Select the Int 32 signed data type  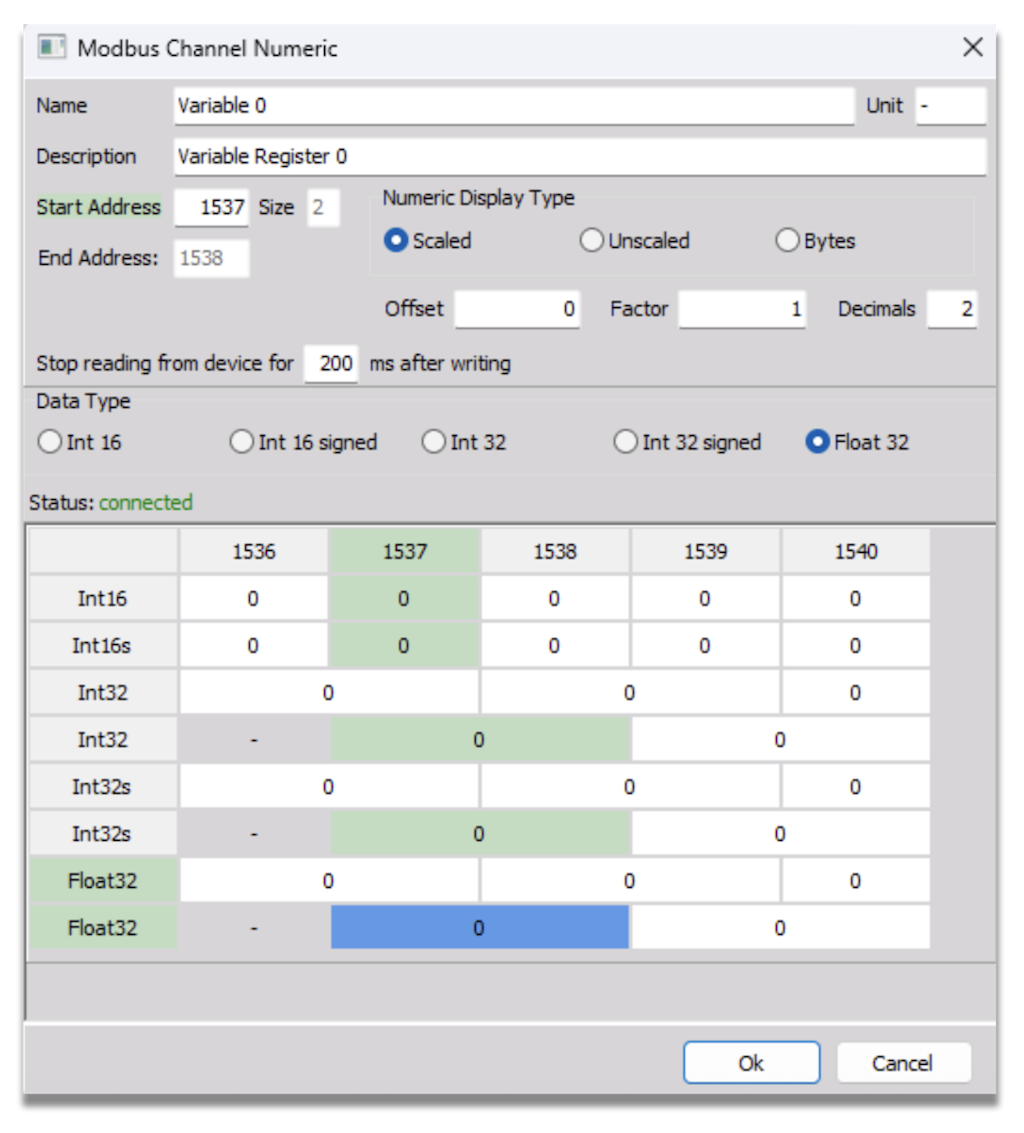tap(626, 441)
